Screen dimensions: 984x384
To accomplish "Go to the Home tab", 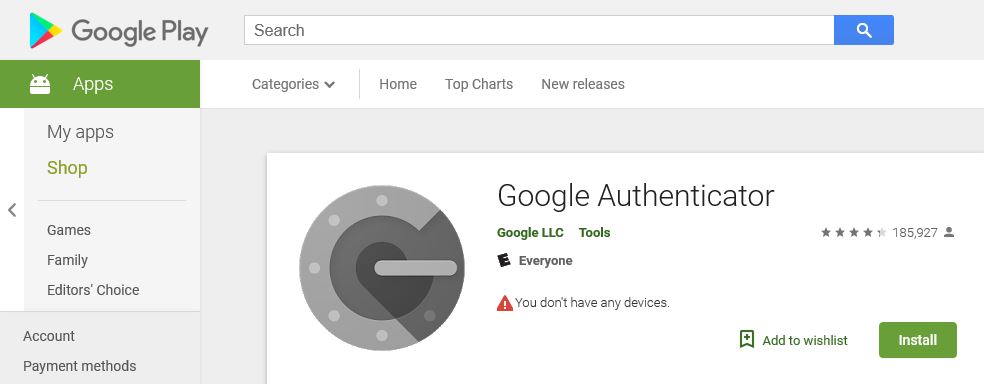I will point(398,84).
